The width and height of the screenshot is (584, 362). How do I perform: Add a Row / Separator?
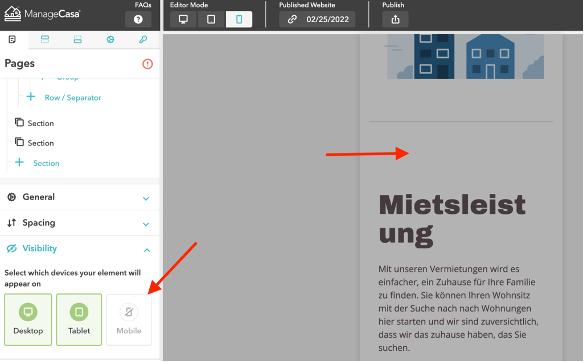point(73,98)
